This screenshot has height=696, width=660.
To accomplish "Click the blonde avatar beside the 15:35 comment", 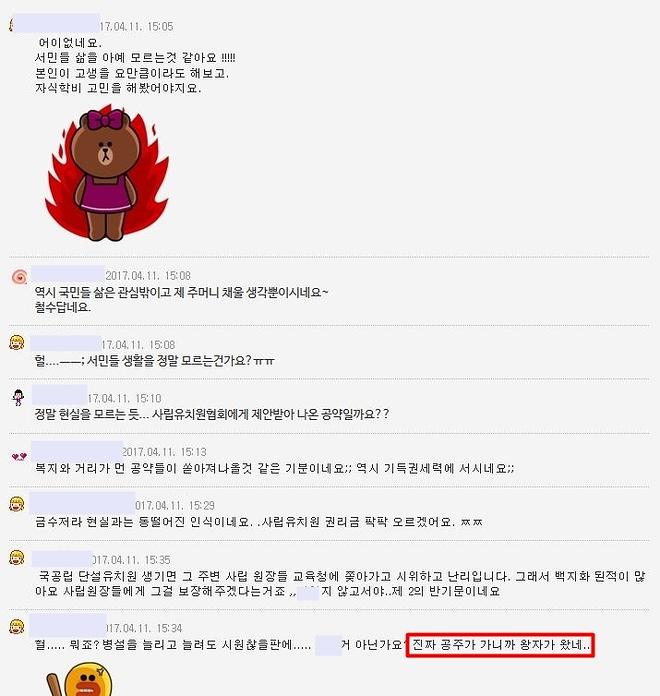I will 17,558.
